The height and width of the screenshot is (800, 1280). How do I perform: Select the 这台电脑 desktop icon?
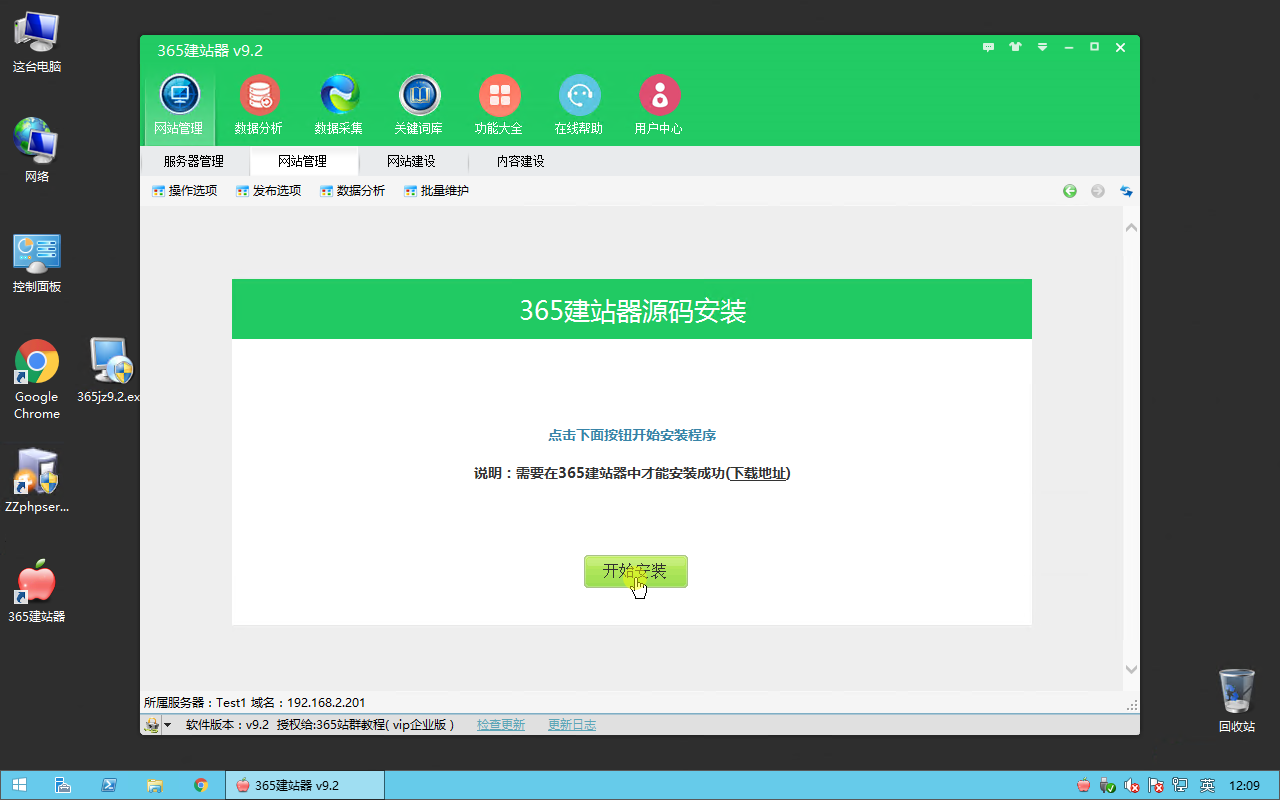click(37, 42)
